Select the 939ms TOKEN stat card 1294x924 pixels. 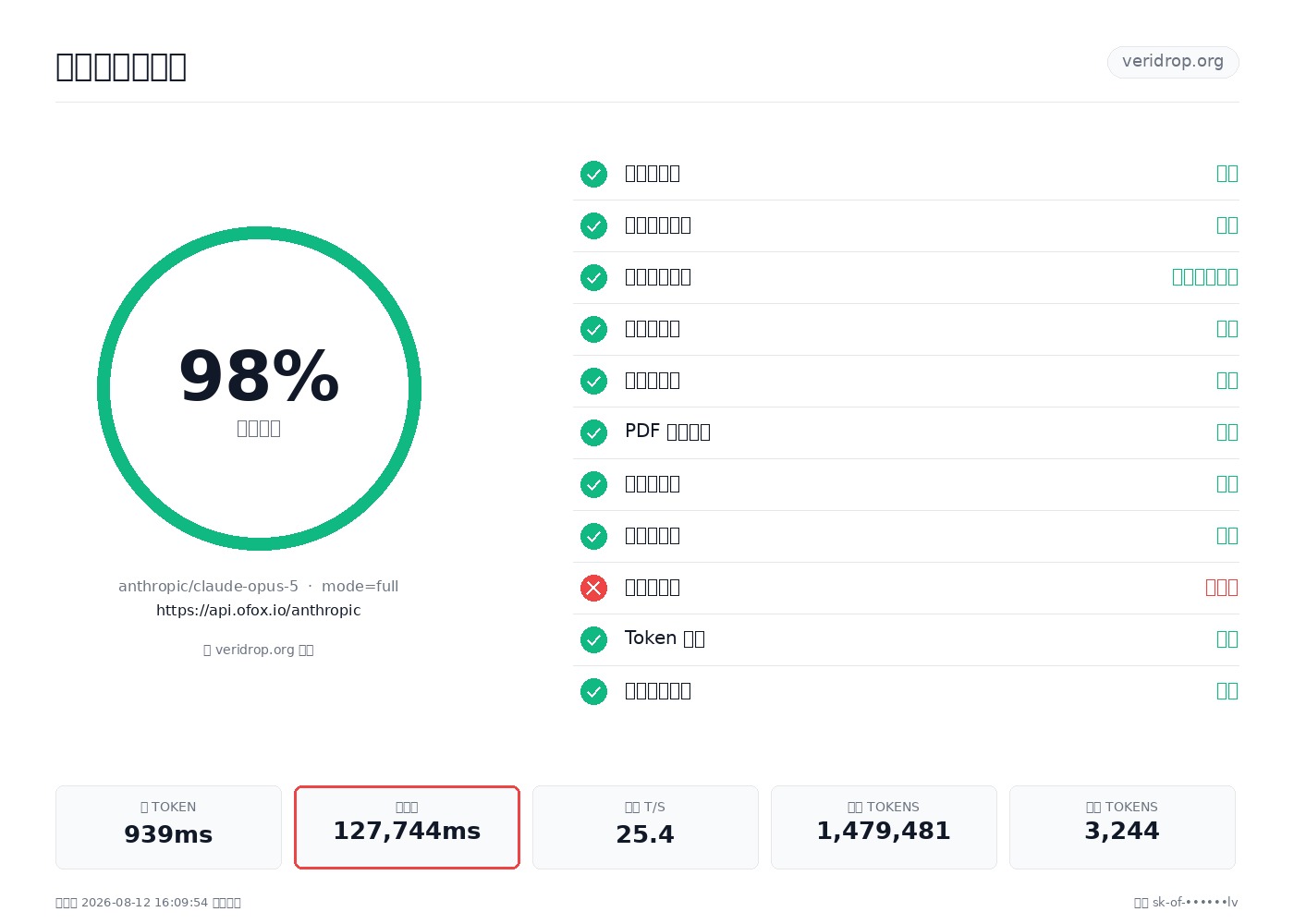168,827
